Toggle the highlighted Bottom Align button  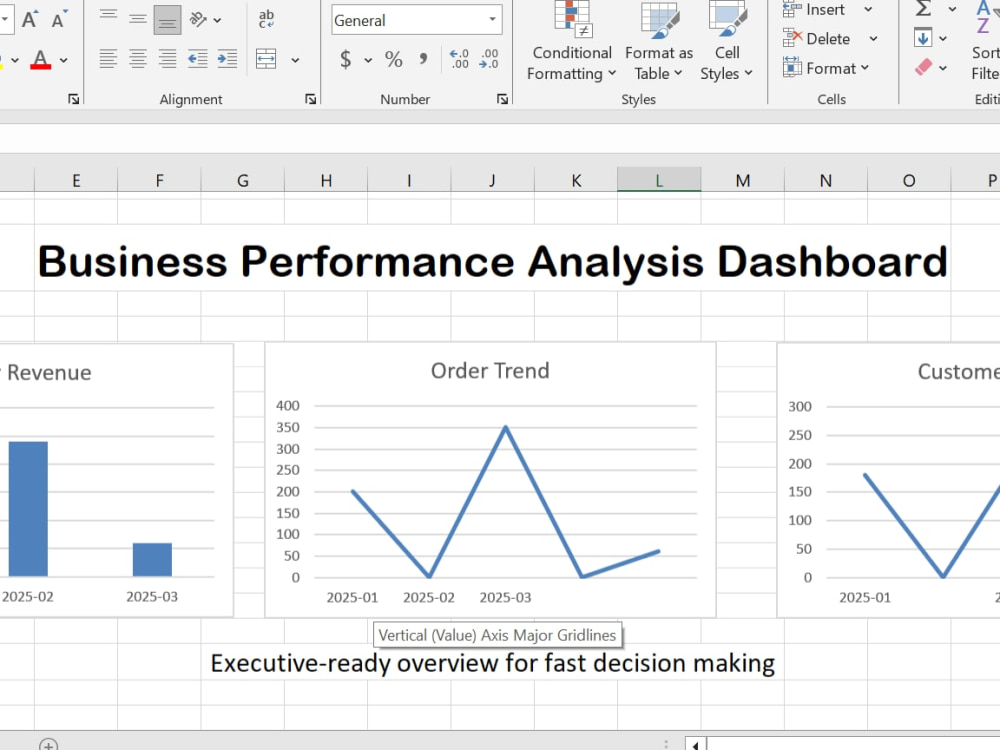[x=168, y=20]
